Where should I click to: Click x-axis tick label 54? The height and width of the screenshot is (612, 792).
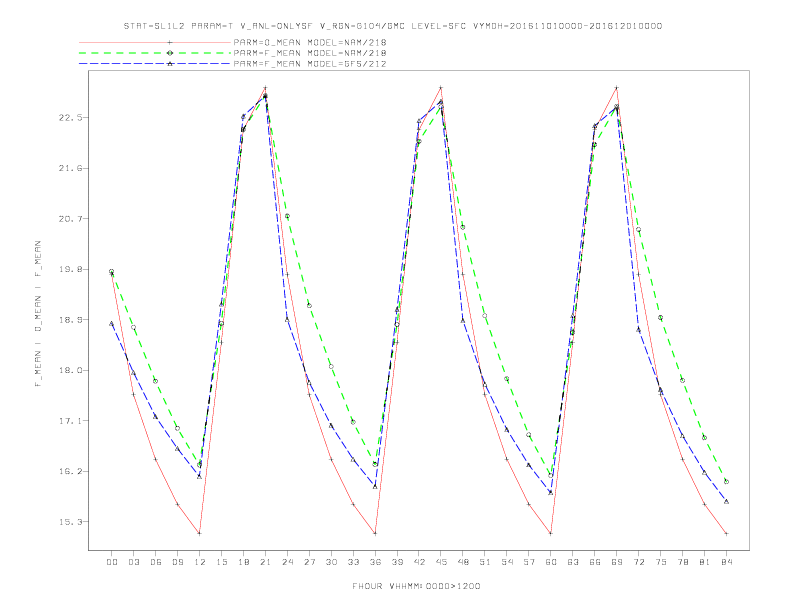pos(507,562)
